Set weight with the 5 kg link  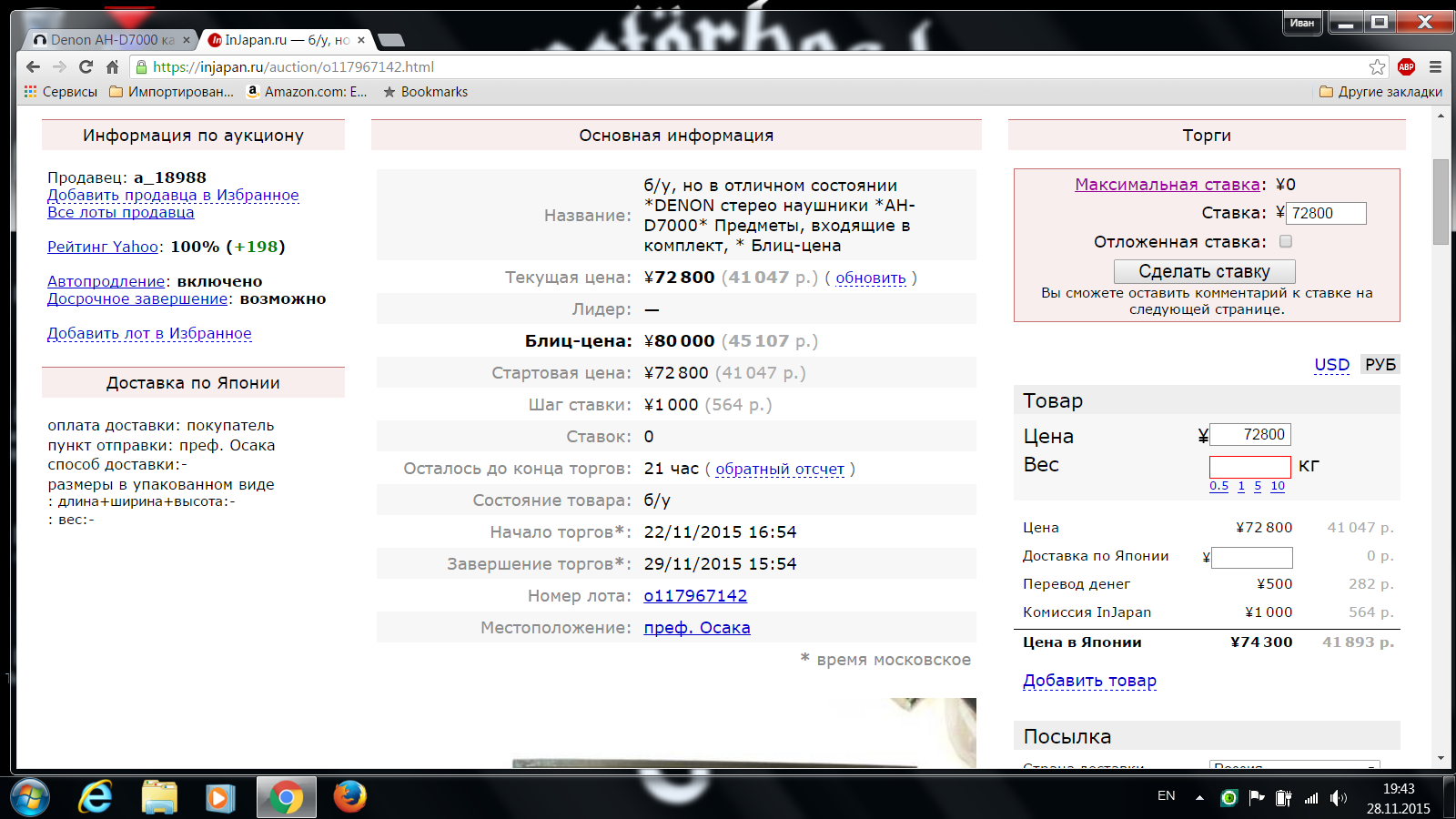pyautogui.click(x=1258, y=486)
